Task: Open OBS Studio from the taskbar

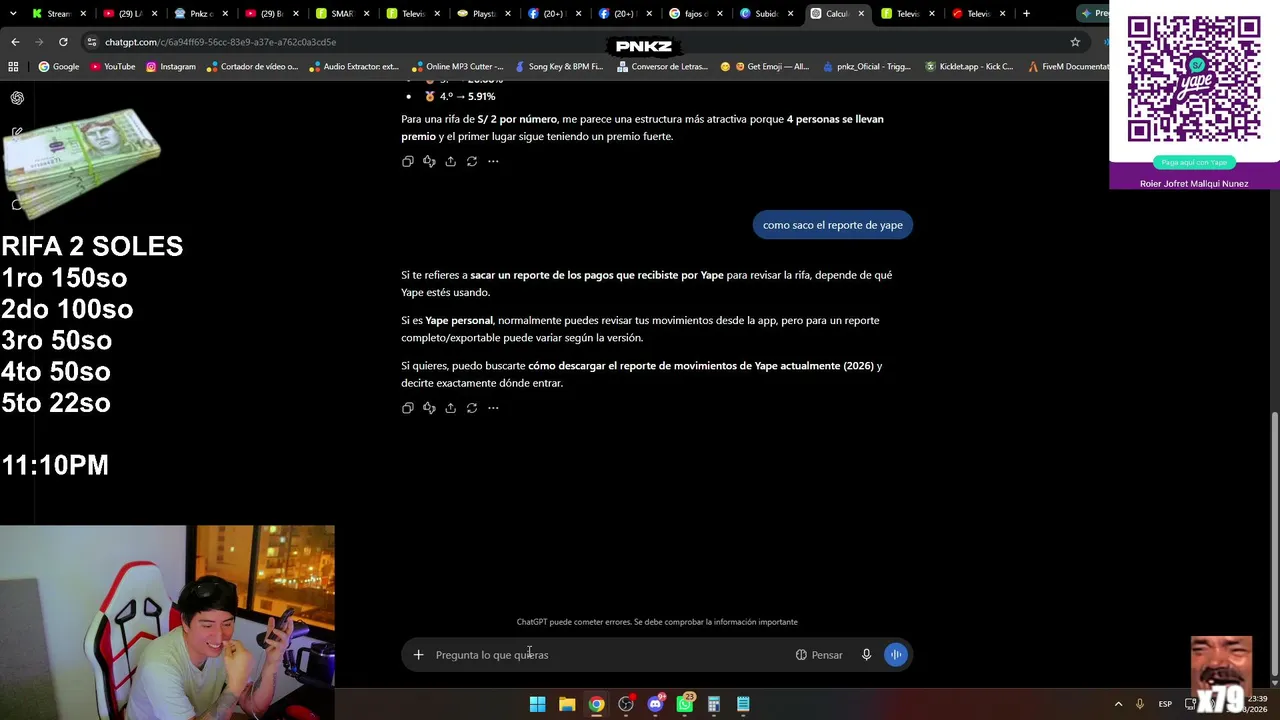Action: pyautogui.click(x=626, y=704)
